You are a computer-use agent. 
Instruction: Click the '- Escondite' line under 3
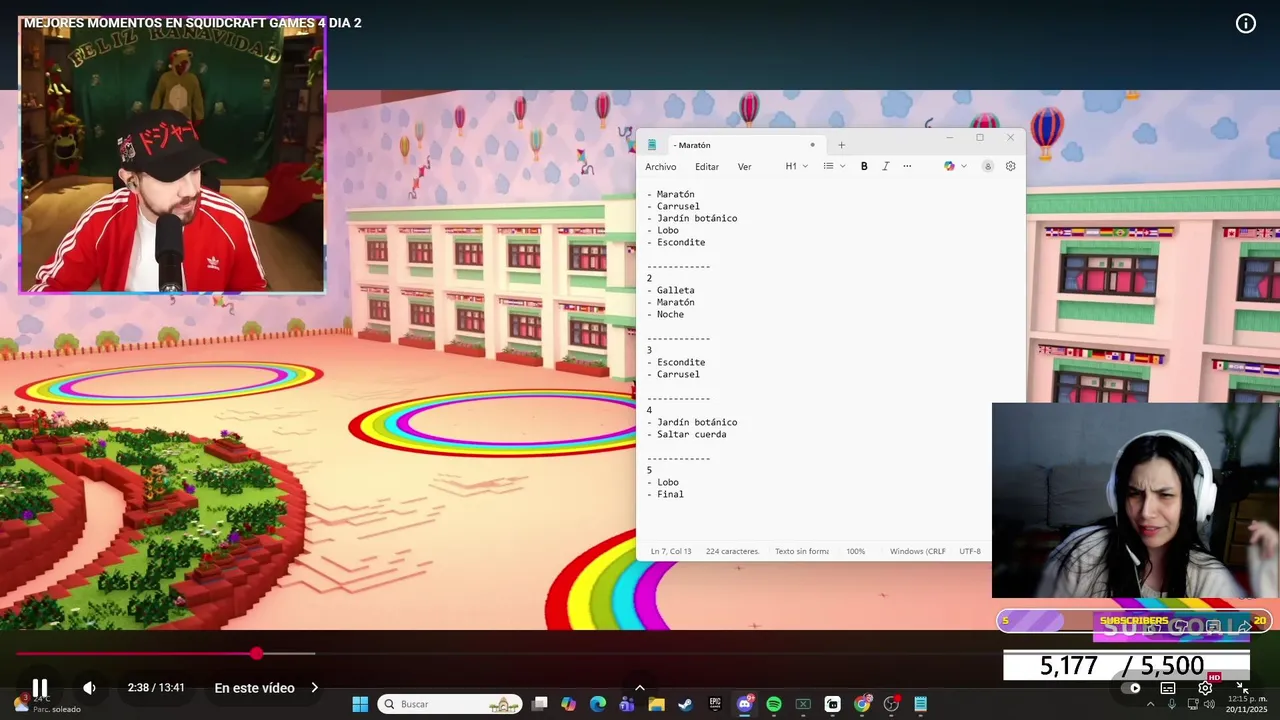pos(676,362)
